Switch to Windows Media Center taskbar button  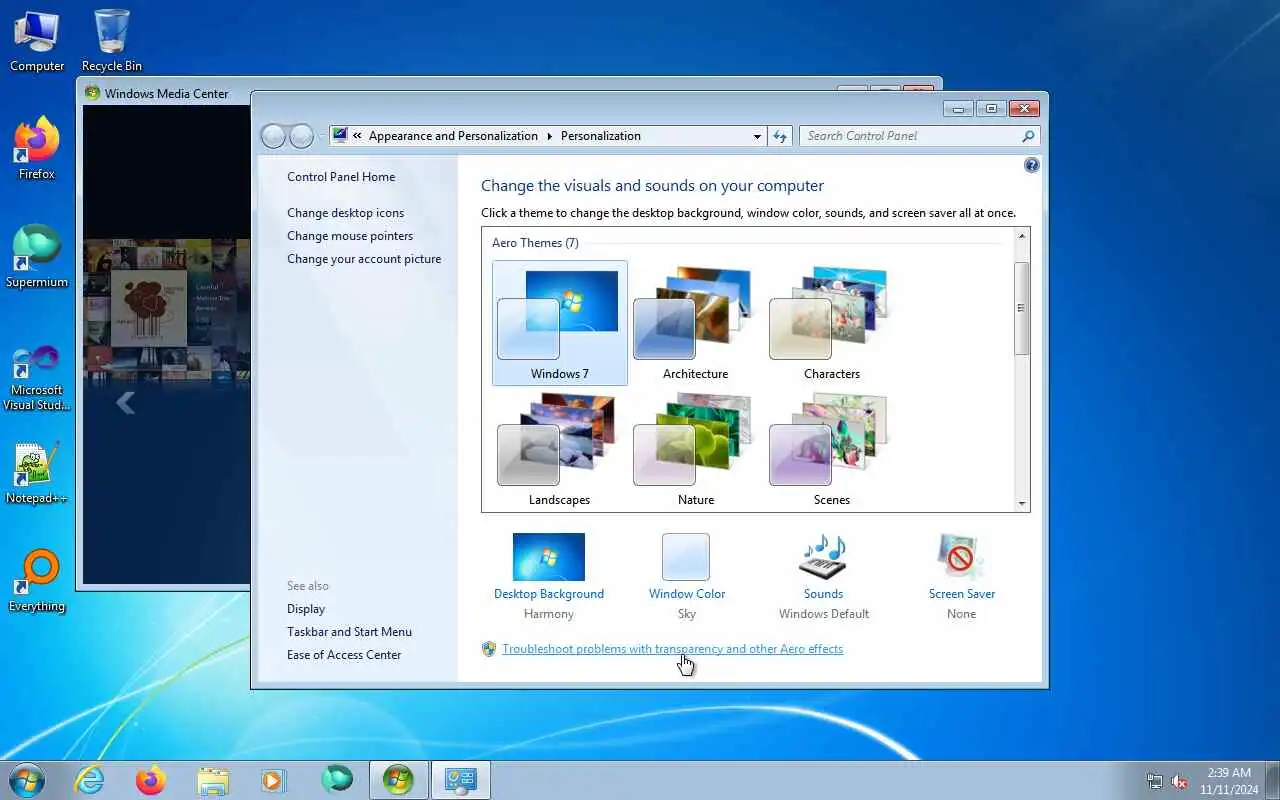point(398,780)
